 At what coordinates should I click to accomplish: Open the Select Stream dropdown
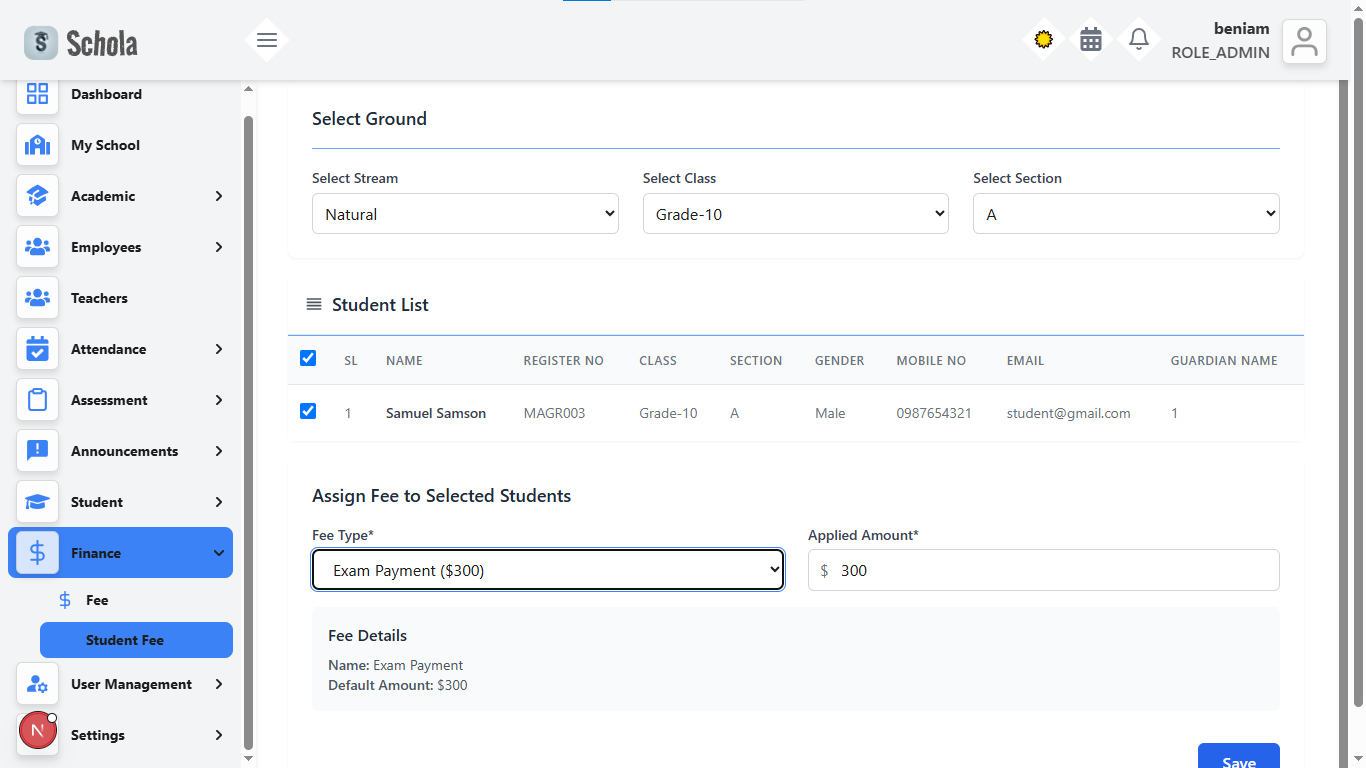click(x=465, y=214)
